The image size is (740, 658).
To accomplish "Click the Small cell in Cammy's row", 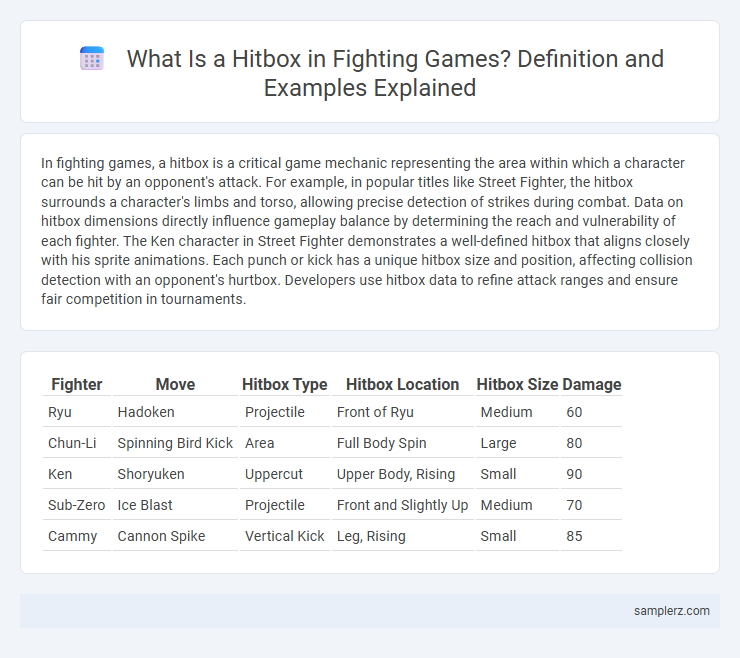I will click(517, 536).
